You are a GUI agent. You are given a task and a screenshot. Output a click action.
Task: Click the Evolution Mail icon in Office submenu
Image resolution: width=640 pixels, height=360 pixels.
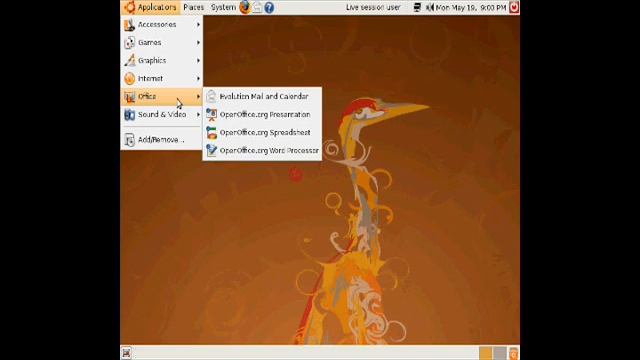pos(211,96)
